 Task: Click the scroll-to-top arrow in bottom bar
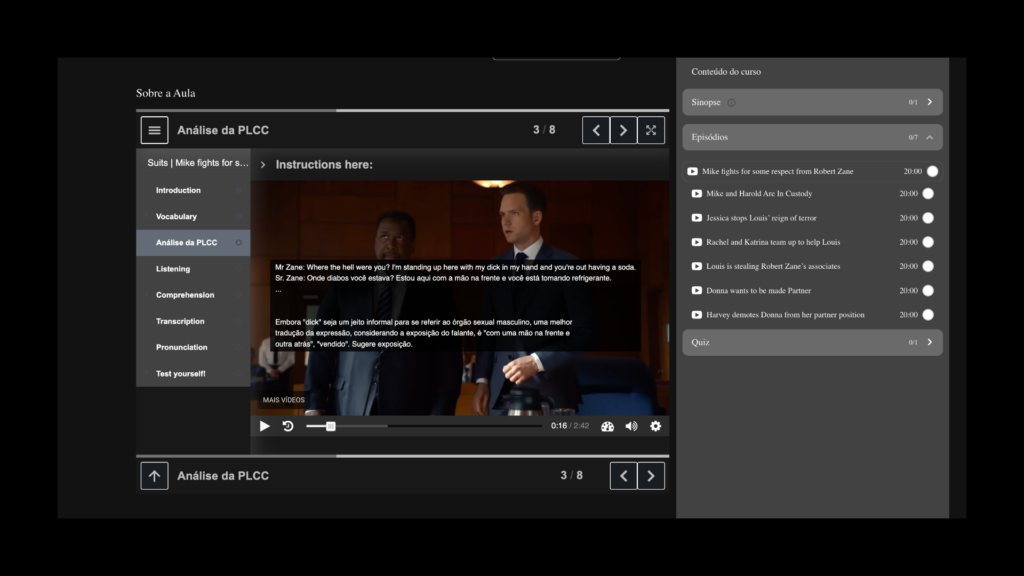[153, 476]
